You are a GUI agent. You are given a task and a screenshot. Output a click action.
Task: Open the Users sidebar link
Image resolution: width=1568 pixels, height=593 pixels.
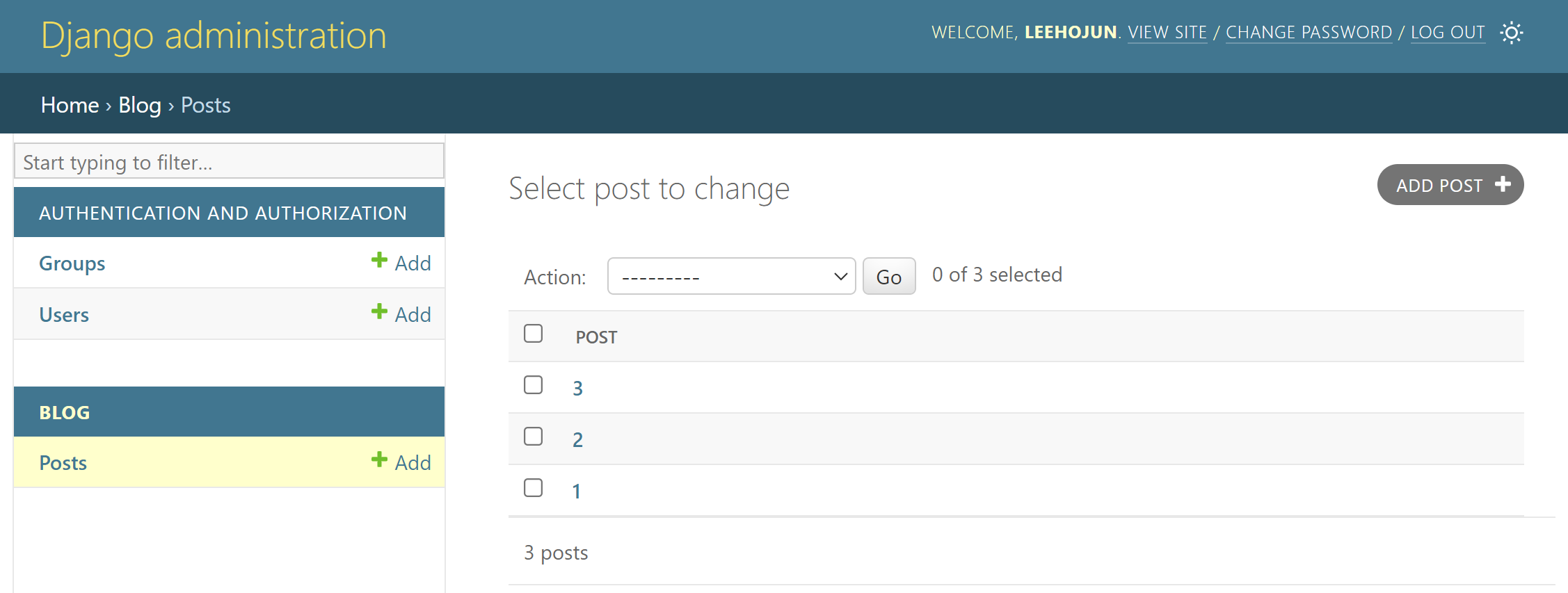(64, 315)
